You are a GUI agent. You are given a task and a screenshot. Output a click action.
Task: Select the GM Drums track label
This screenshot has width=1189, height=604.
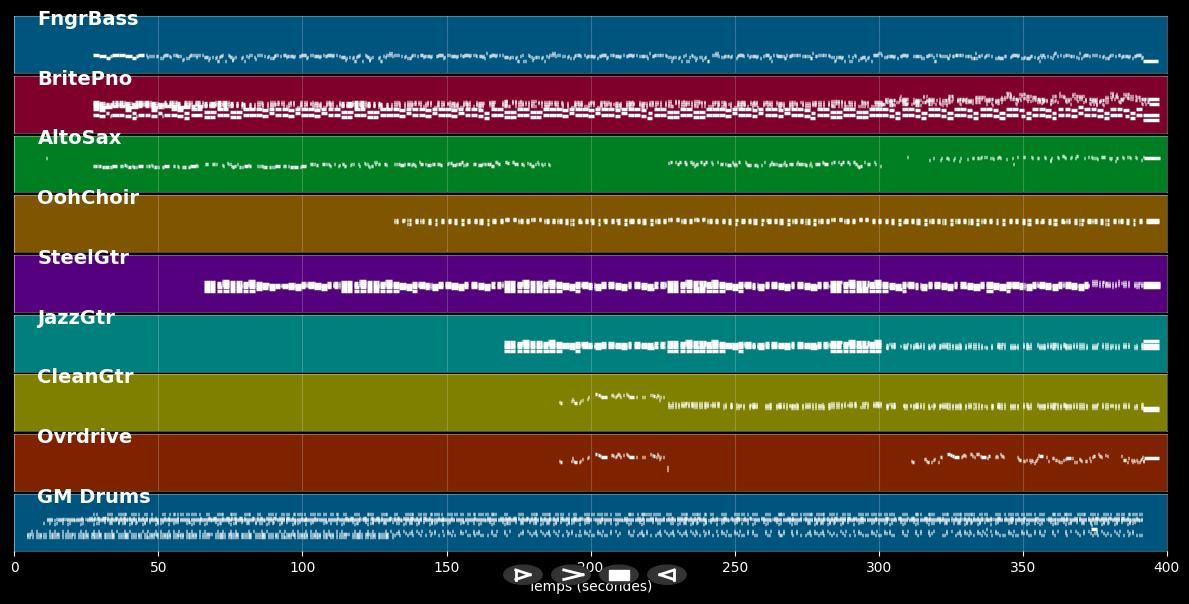[x=93, y=496]
